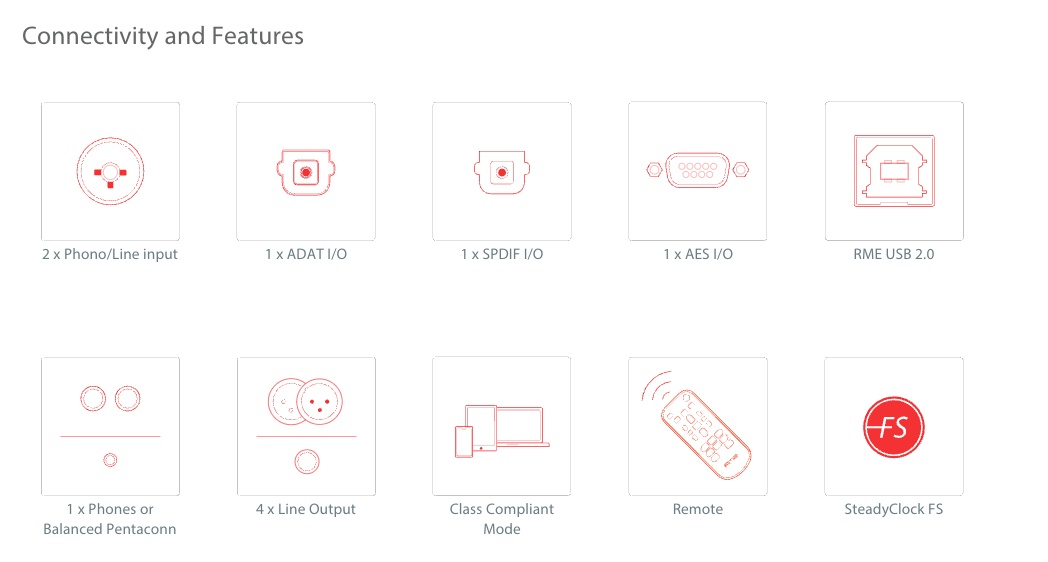
Task: Click the '2 x Phono/Line input' label
Action: (x=110, y=254)
